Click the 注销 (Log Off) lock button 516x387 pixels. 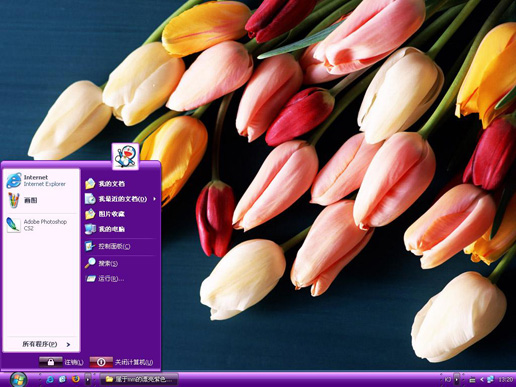coord(51,362)
